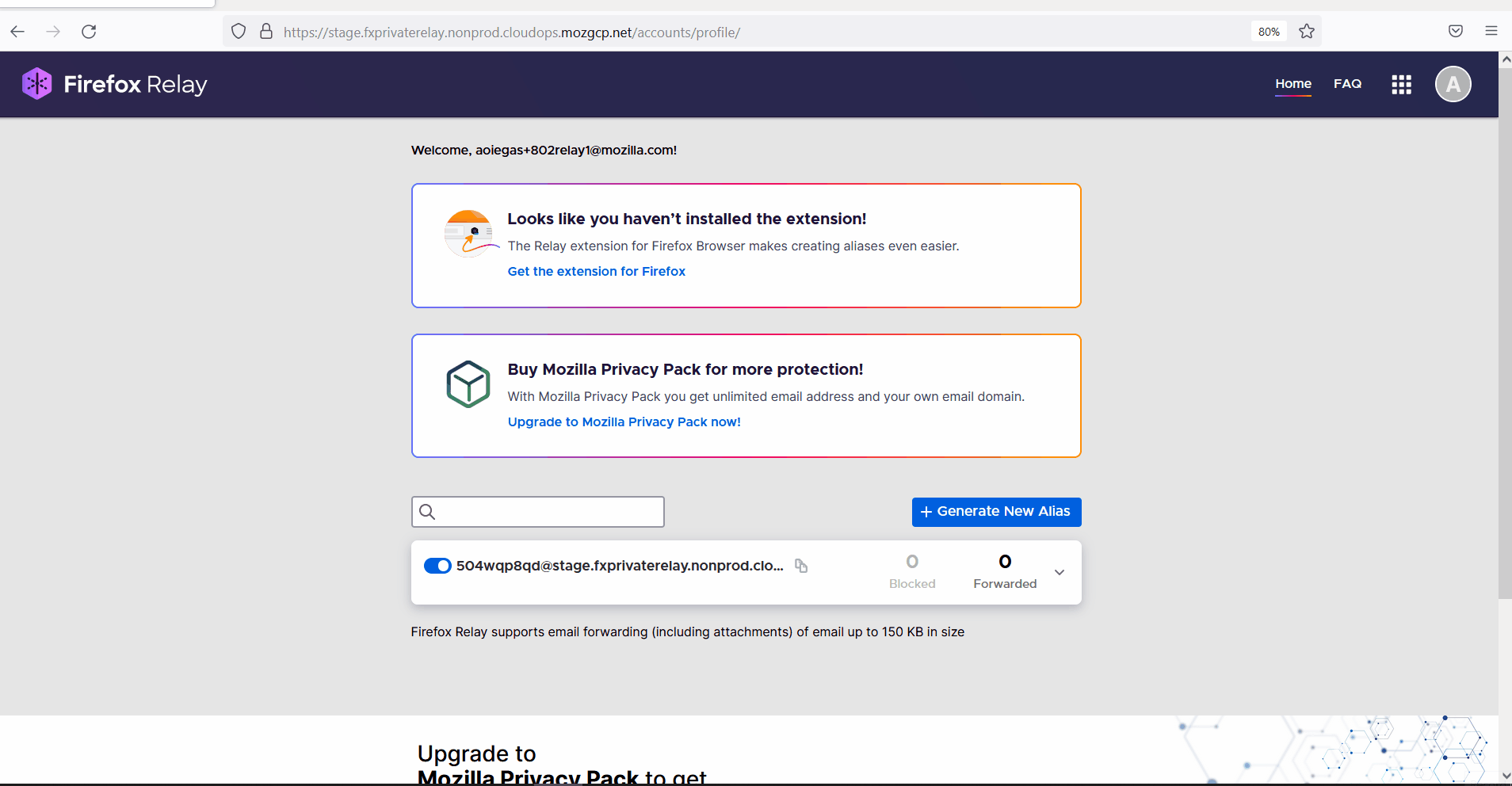Open the apps grid menu
The image size is (1512, 786).
1400,84
